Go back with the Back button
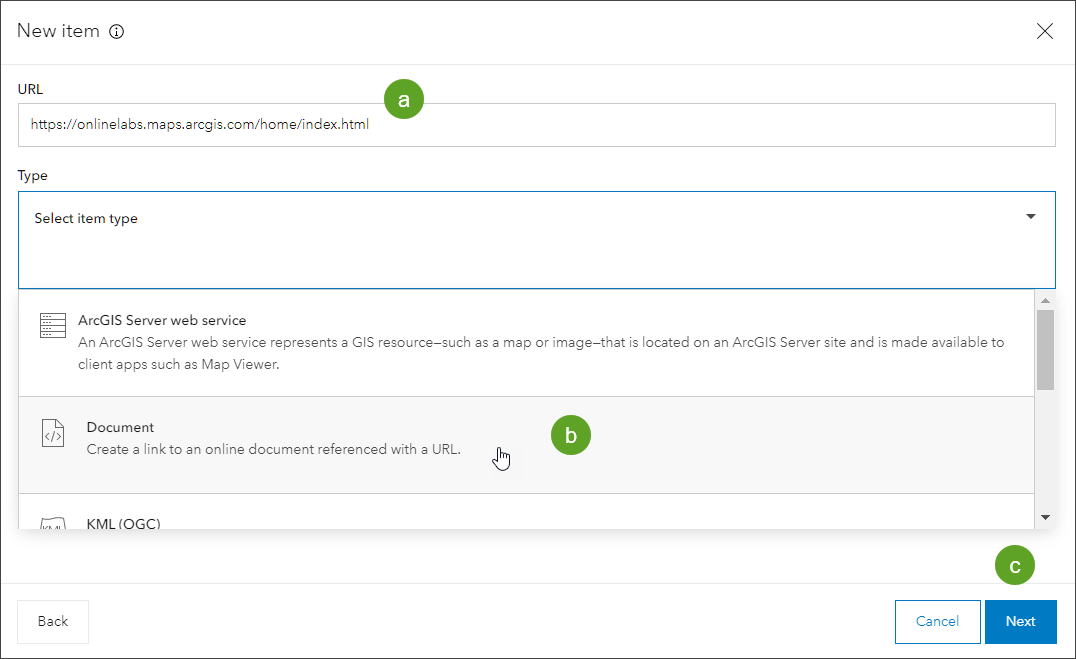This screenshot has height=659, width=1076. click(53, 621)
